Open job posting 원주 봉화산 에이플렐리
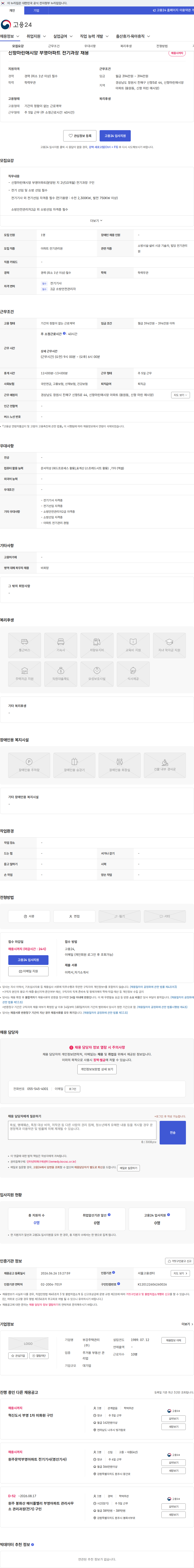The width and height of the screenshot is (194, 1568). pyautogui.click(x=41, y=1506)
